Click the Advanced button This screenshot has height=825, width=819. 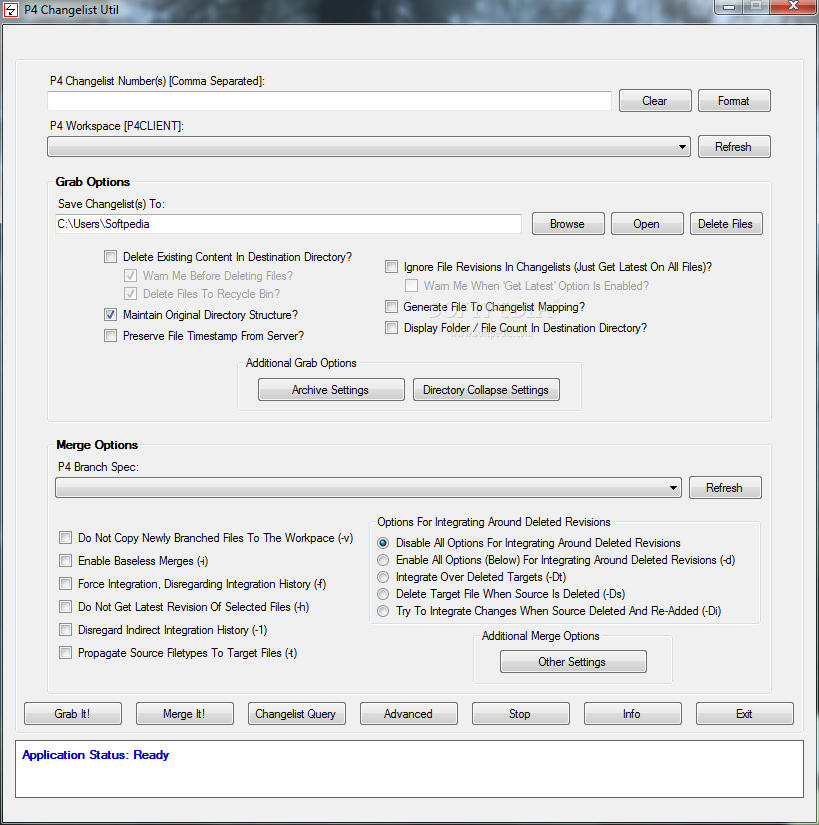tap(409, 714)
